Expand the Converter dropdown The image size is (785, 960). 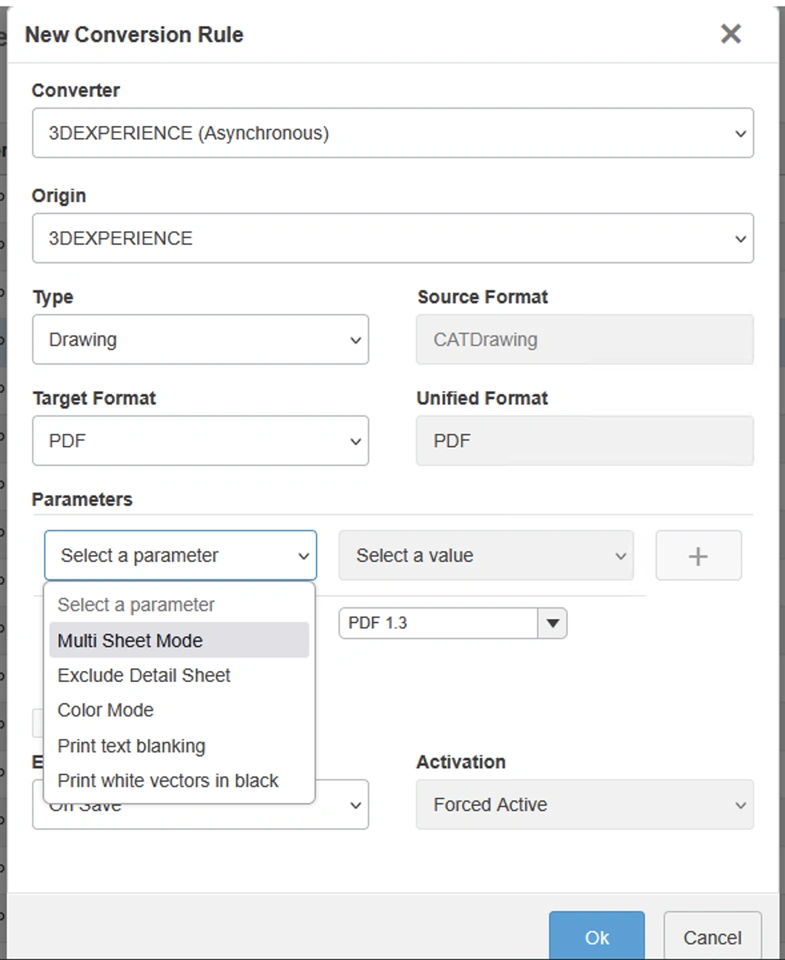[x=392, y=133]
